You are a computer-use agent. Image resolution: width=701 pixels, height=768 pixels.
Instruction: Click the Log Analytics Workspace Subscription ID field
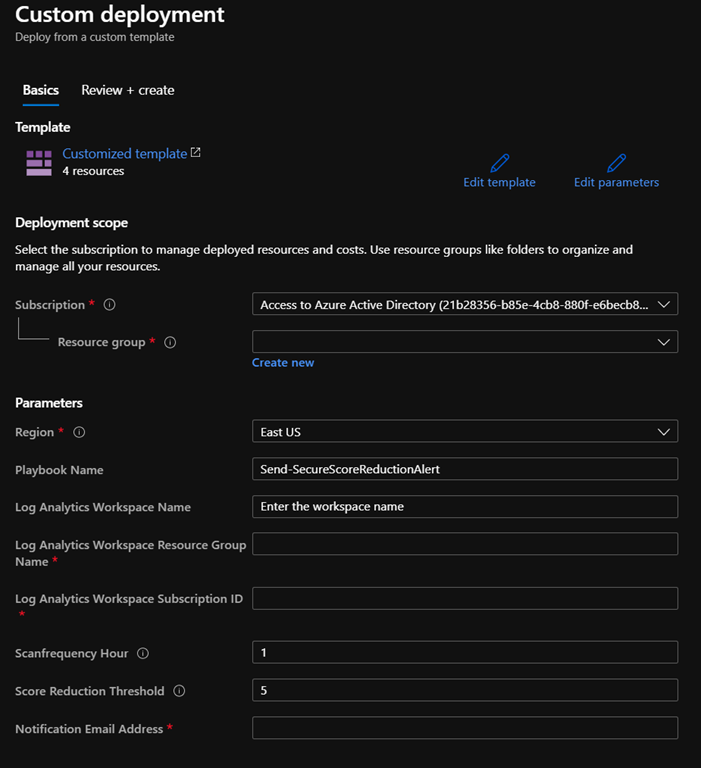(465, 598)
